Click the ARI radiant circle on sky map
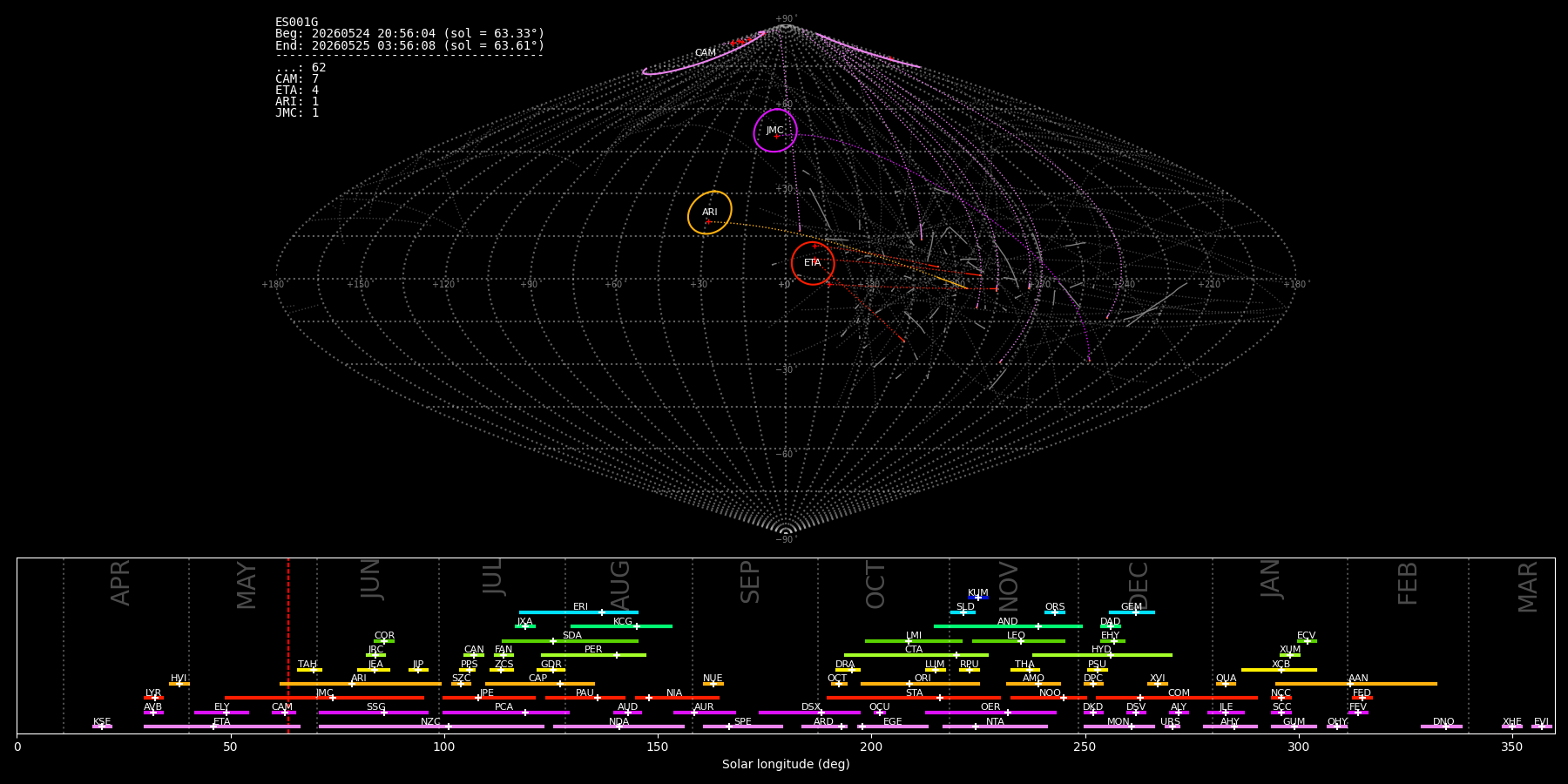The height and width of the screenshot is (784, 1568). 710,213
